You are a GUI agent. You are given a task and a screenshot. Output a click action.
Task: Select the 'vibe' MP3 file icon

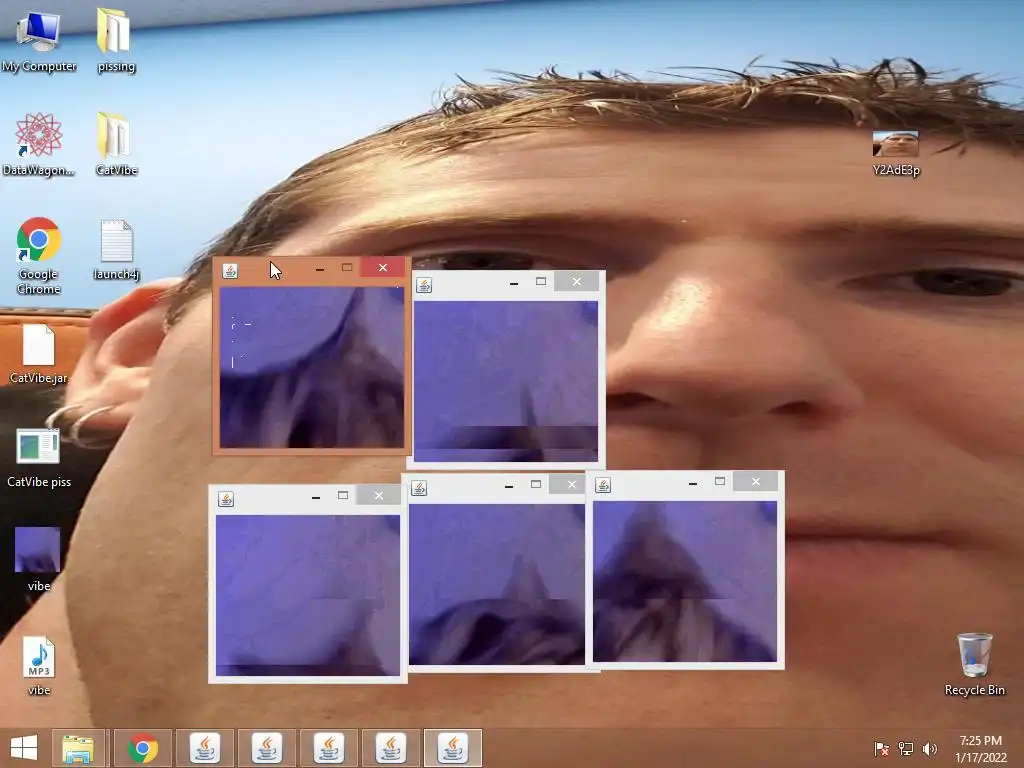tap(39, 665)
